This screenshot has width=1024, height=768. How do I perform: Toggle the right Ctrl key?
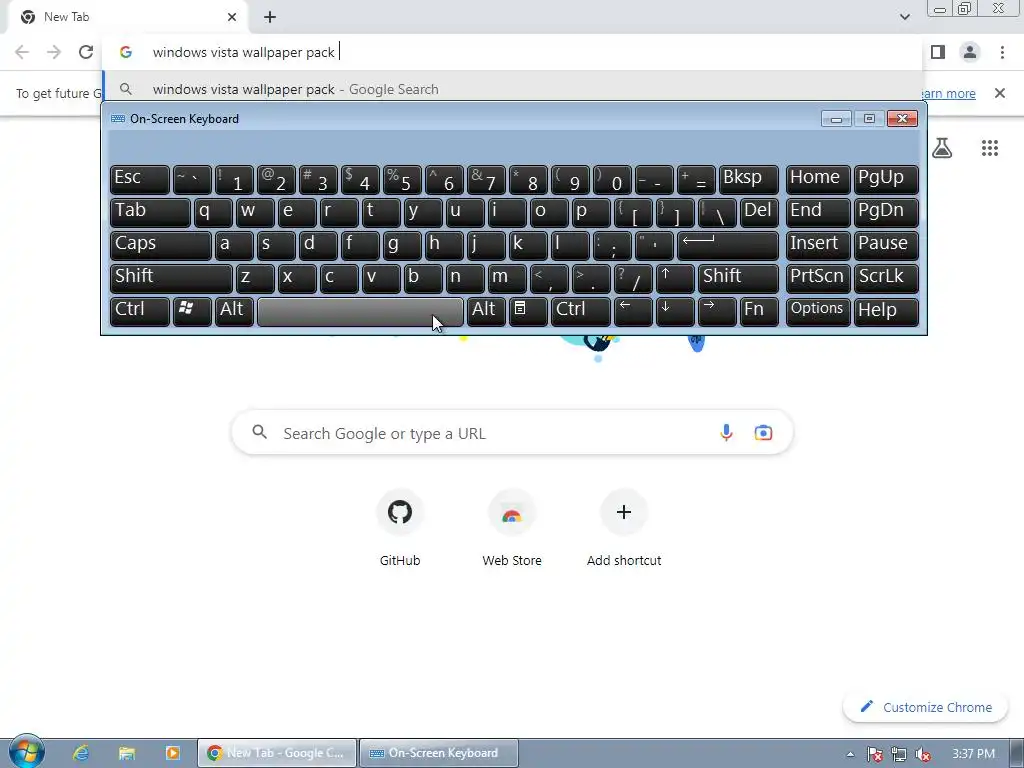(x=581, y=311)
